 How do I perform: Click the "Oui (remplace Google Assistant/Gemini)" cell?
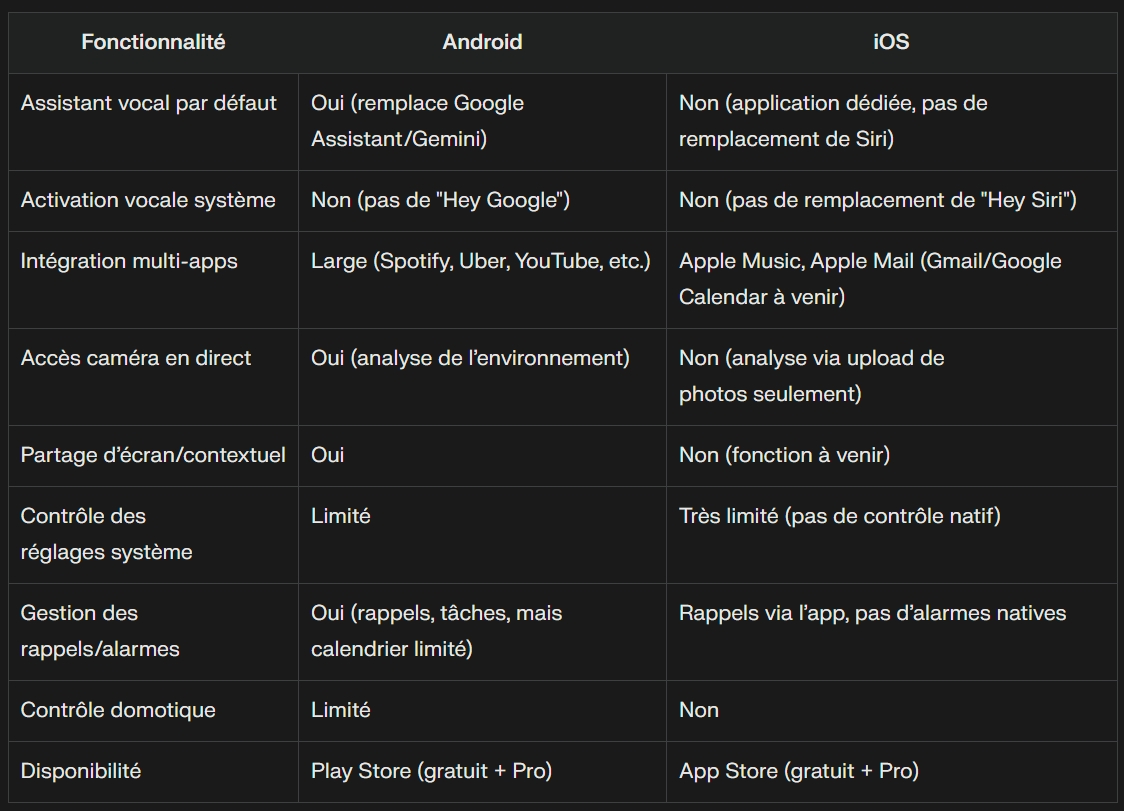pos(417,121)
